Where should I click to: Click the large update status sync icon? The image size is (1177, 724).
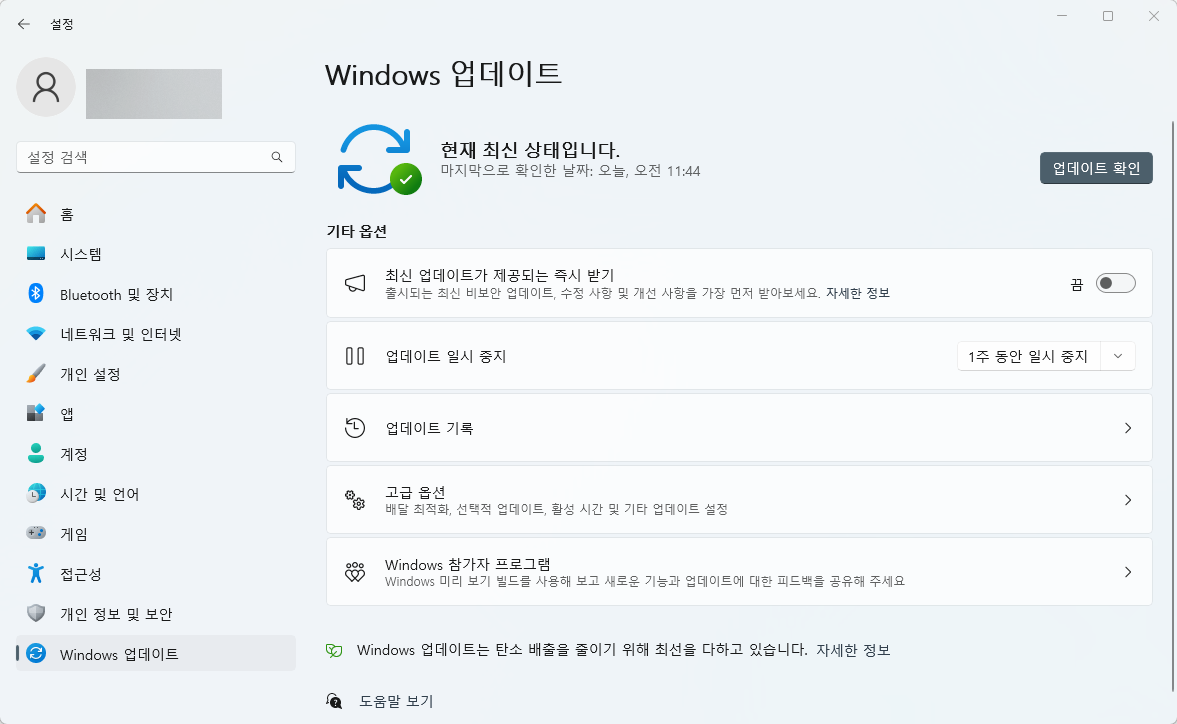[x=379, y=159]
